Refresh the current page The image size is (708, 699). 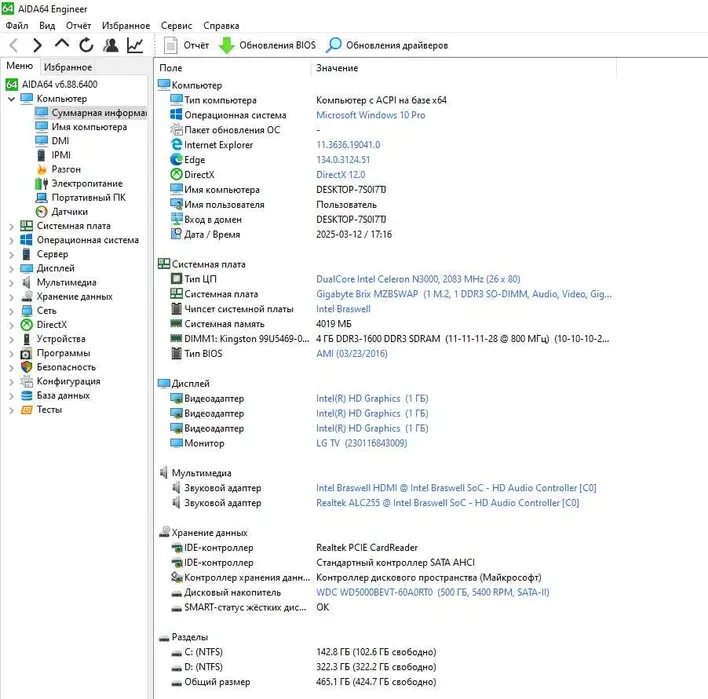point(86,45)
